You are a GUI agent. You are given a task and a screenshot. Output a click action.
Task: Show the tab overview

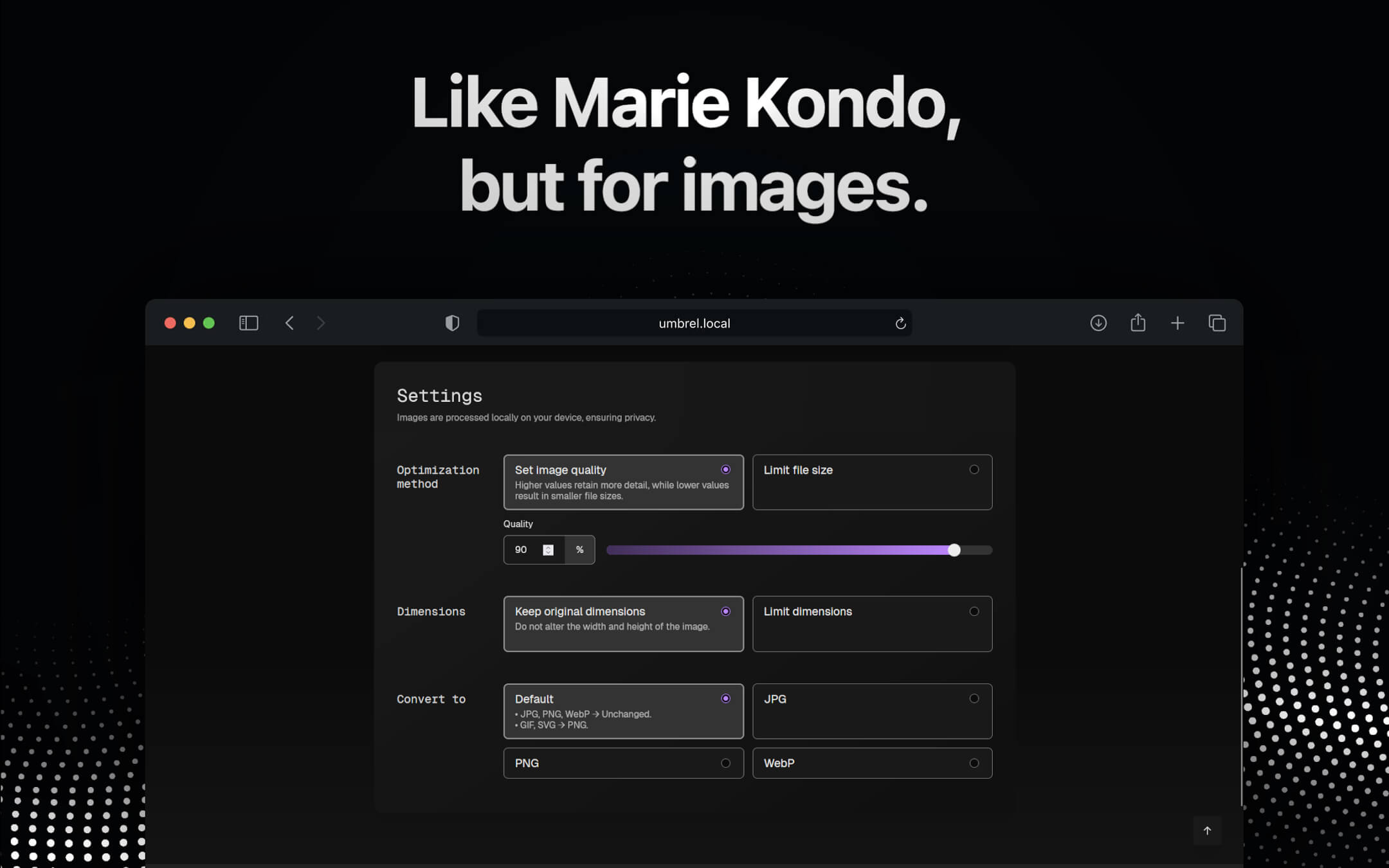[1217, 323]
